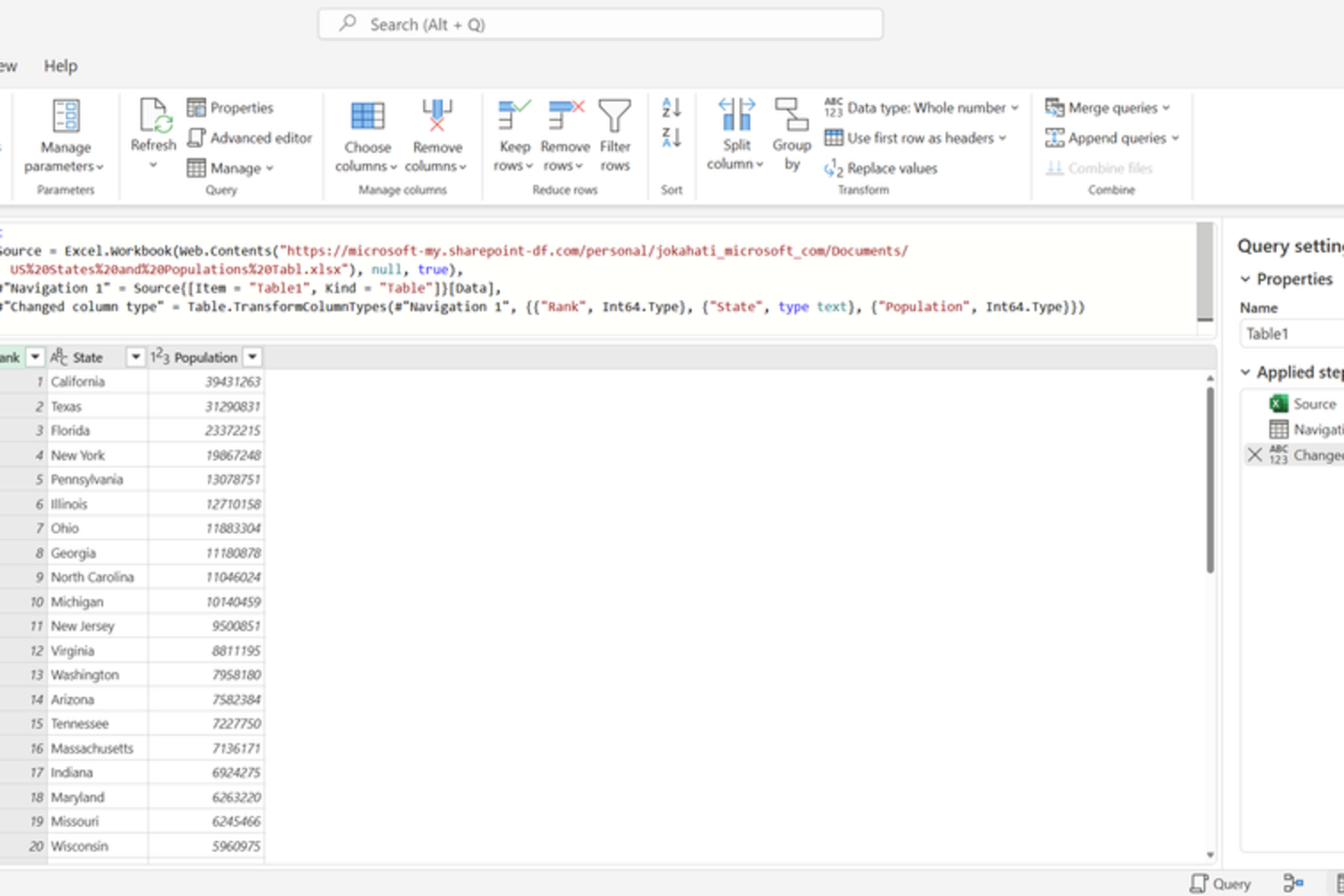Select the North Carolina cell
Viewport: 1344px width, 896px height.
[x=98, y=577]
